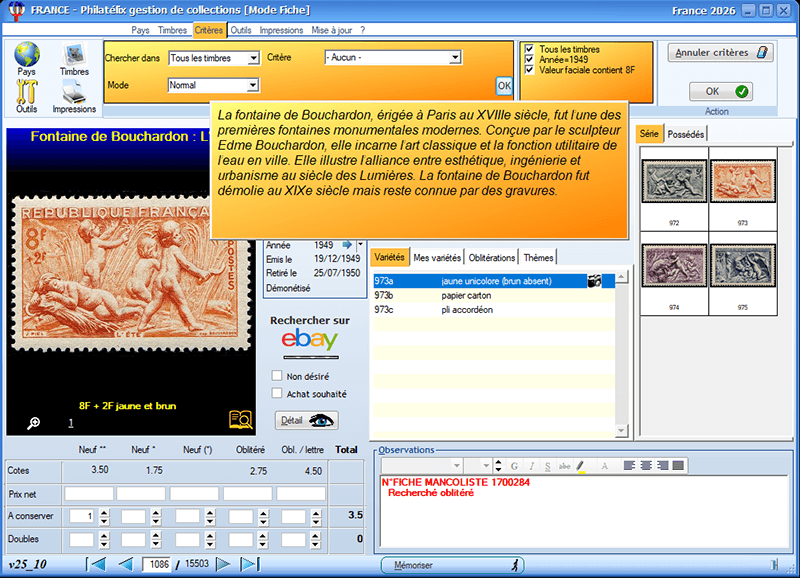Open the Critère dropdown
Screen dimensions: 800x578
pos(455,58)
